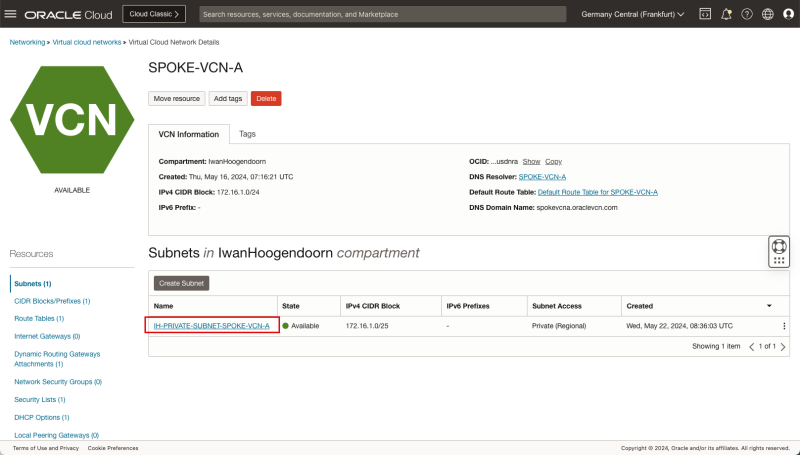Viewport: 800px width, 455px height.
Task: Open the hamburger navigation menu
Action: point(12,15)
